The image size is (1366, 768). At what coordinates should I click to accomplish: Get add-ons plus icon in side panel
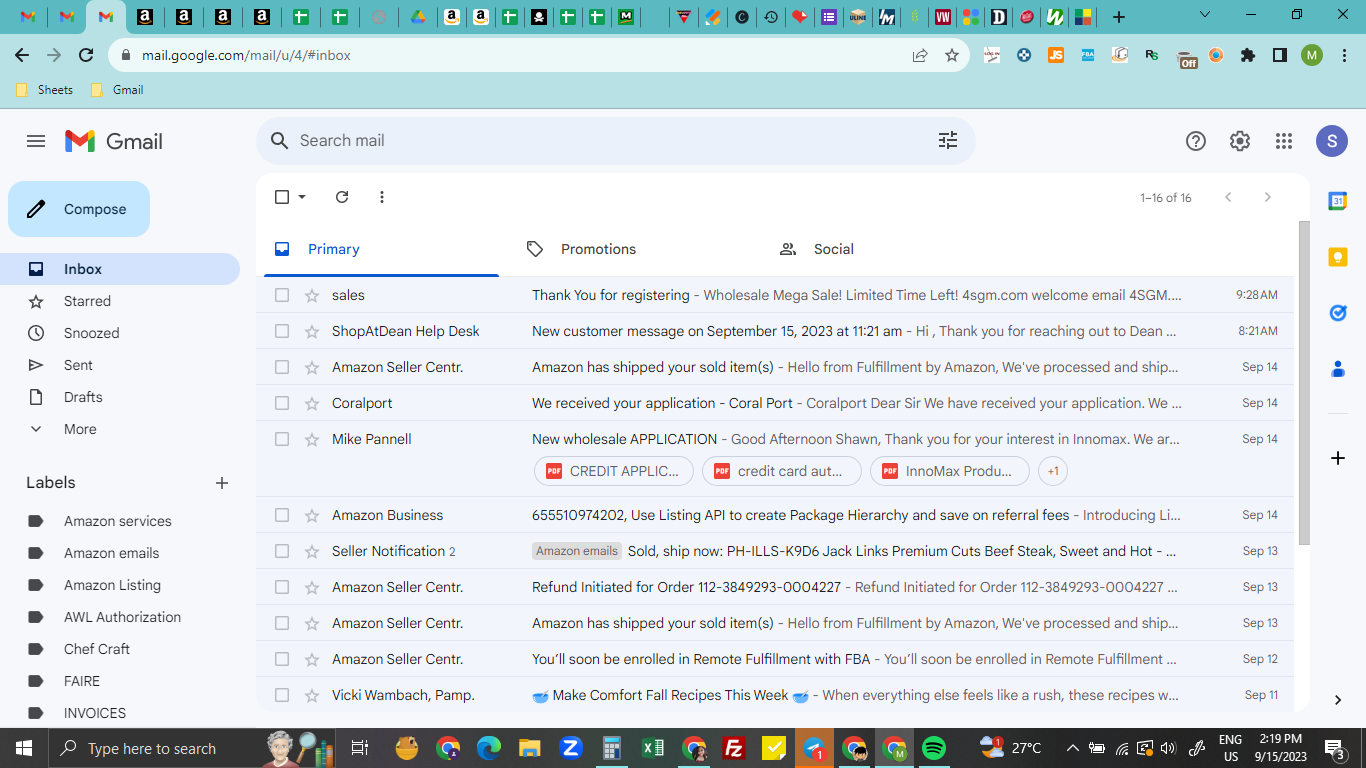tap(1337, 458)
